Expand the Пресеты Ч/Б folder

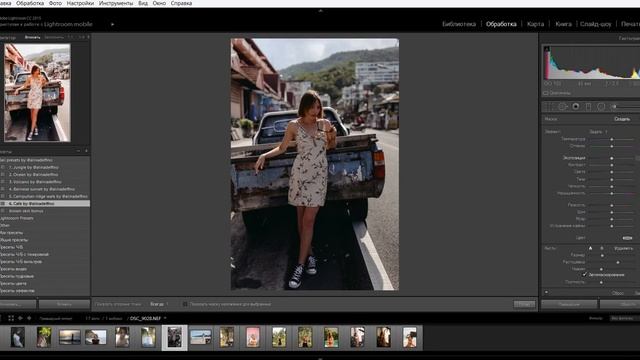[11, 247]
